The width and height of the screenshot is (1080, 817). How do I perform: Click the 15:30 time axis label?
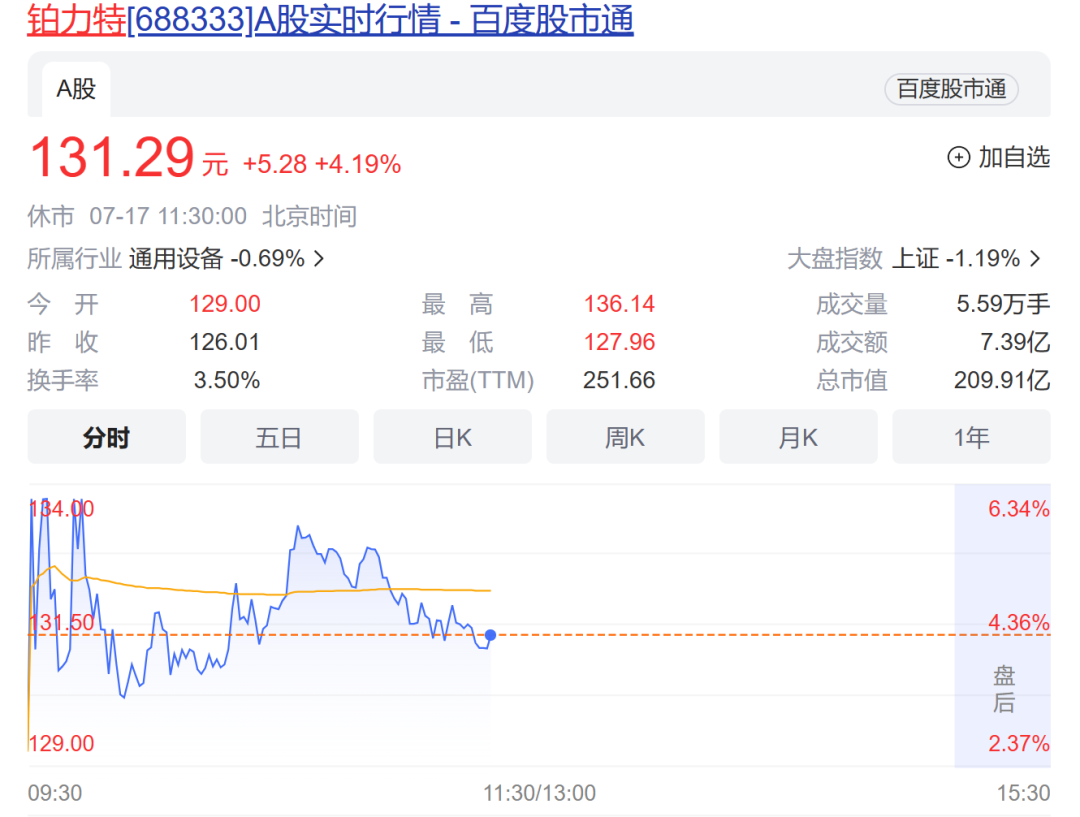1024,793
